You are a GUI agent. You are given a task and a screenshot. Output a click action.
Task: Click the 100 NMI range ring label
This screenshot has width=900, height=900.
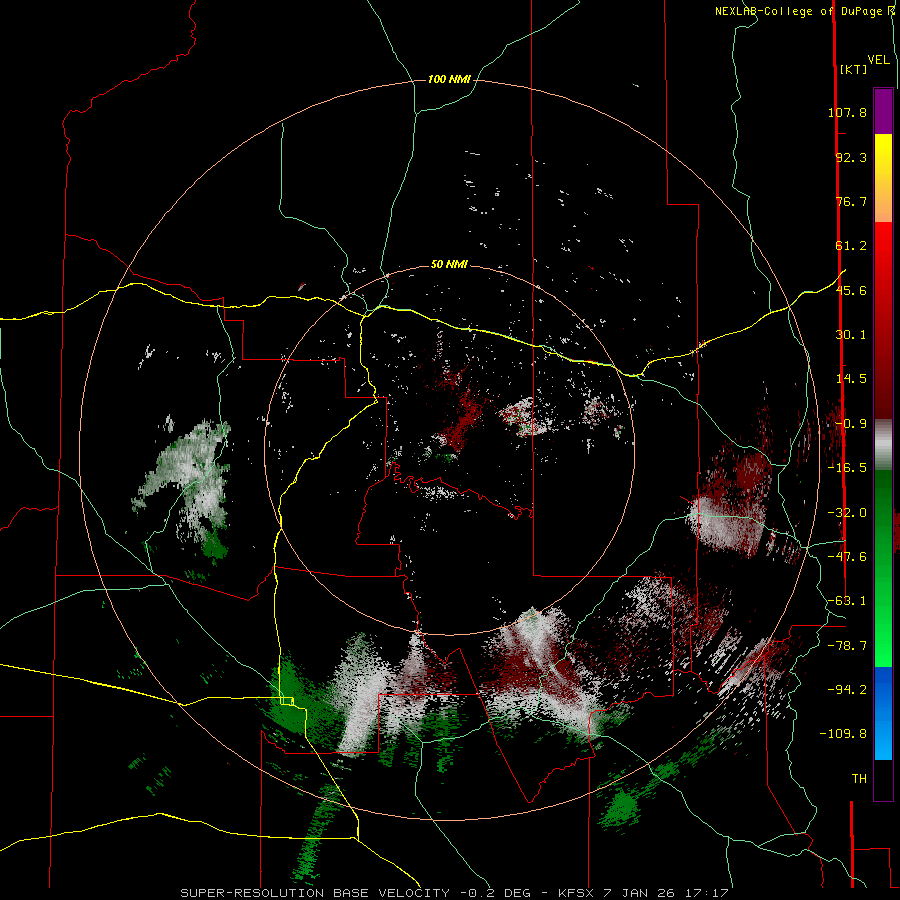pyautogui.click(x=449, y=79)
